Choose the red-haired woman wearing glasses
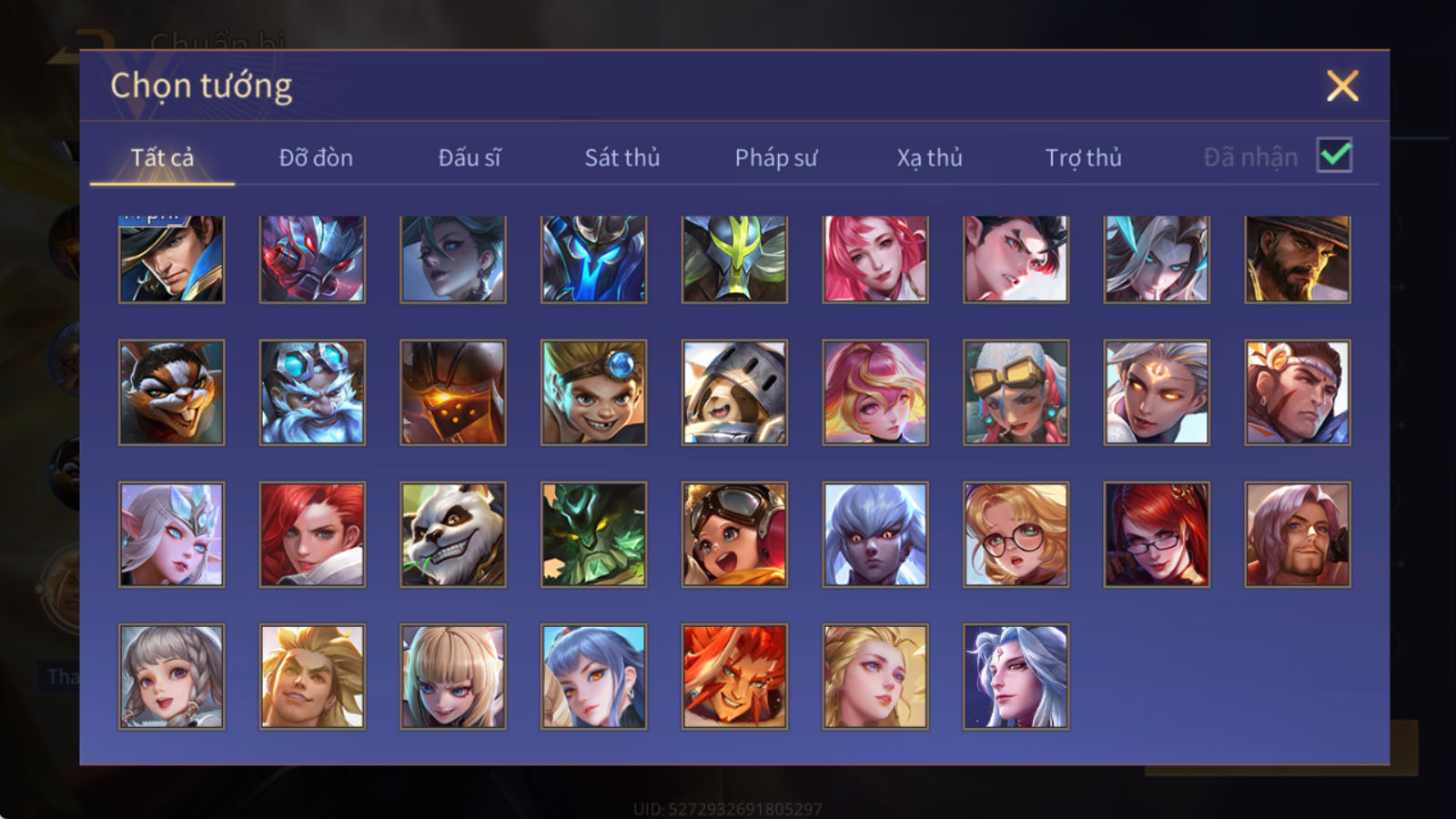Viewport: 1456px width, 819px height. [1157, 534]
